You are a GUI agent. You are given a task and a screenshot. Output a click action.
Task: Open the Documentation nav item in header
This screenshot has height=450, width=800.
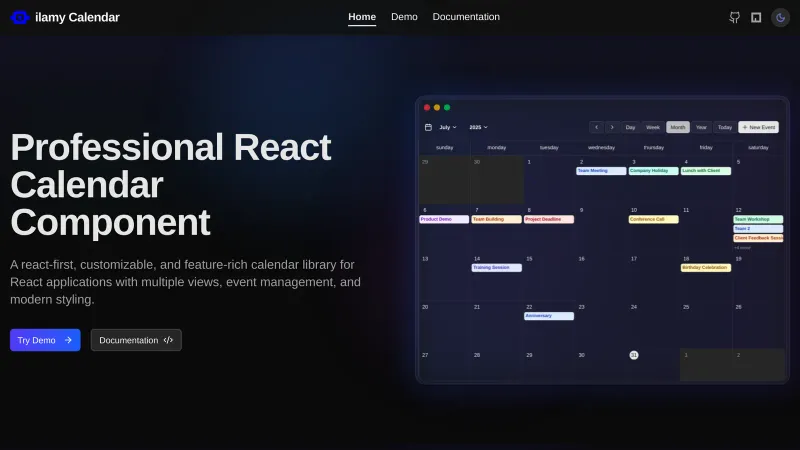[466, 17]
